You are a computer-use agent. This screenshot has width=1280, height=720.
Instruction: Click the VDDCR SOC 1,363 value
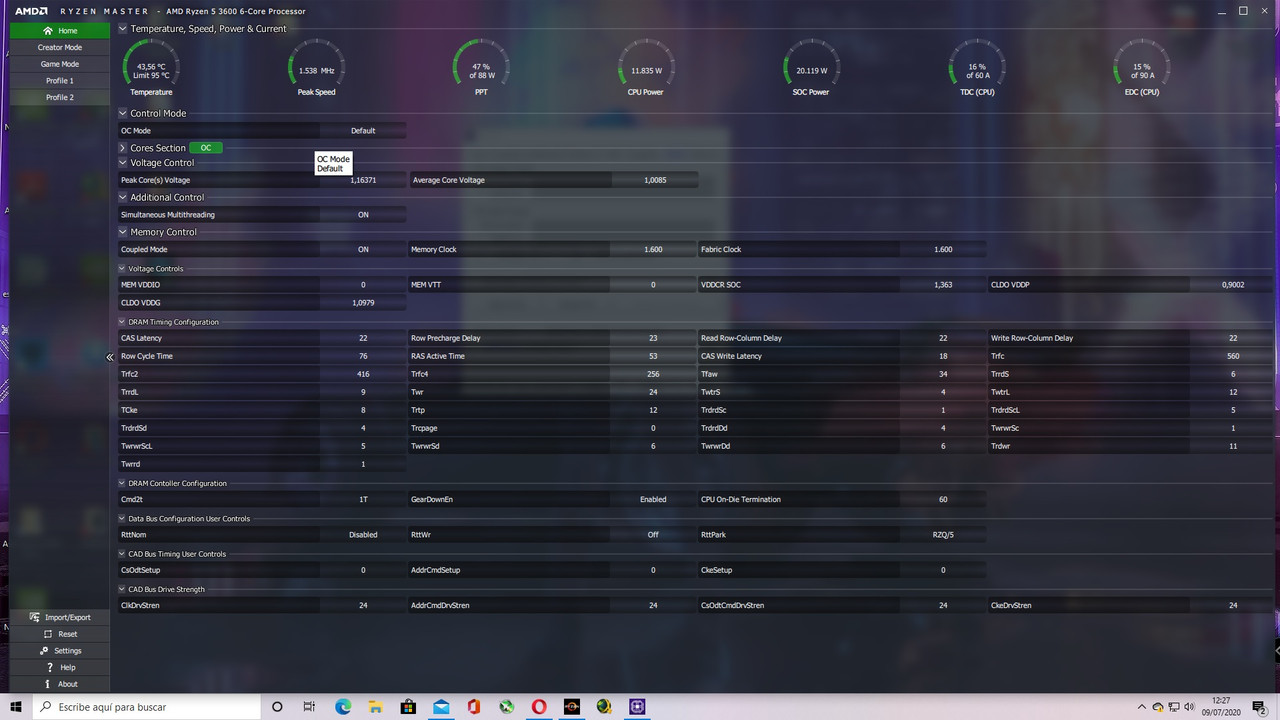click(x=943, y=285)
